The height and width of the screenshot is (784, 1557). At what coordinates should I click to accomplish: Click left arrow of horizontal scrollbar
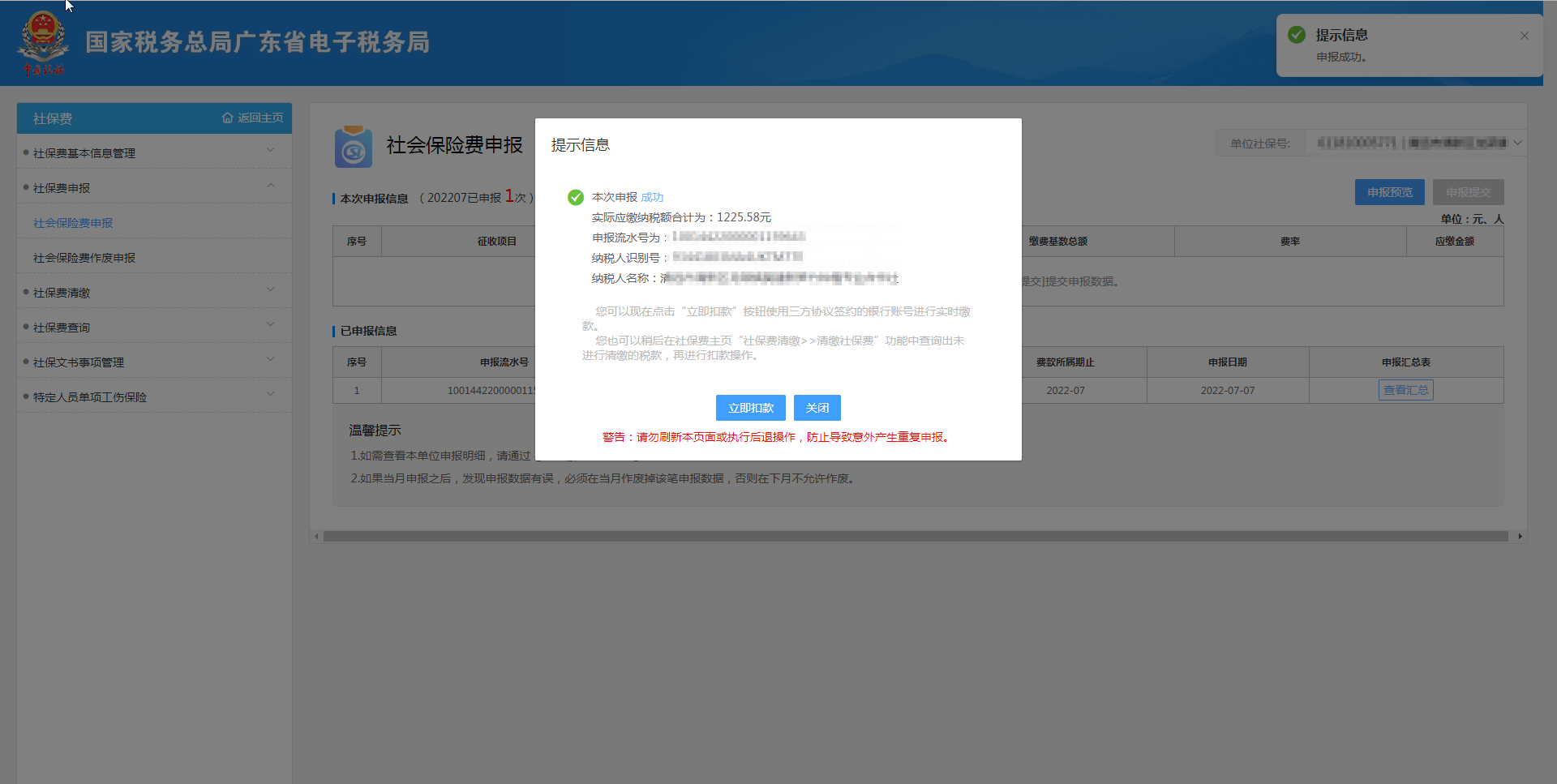pyautogui.click(x=316, y=536)
